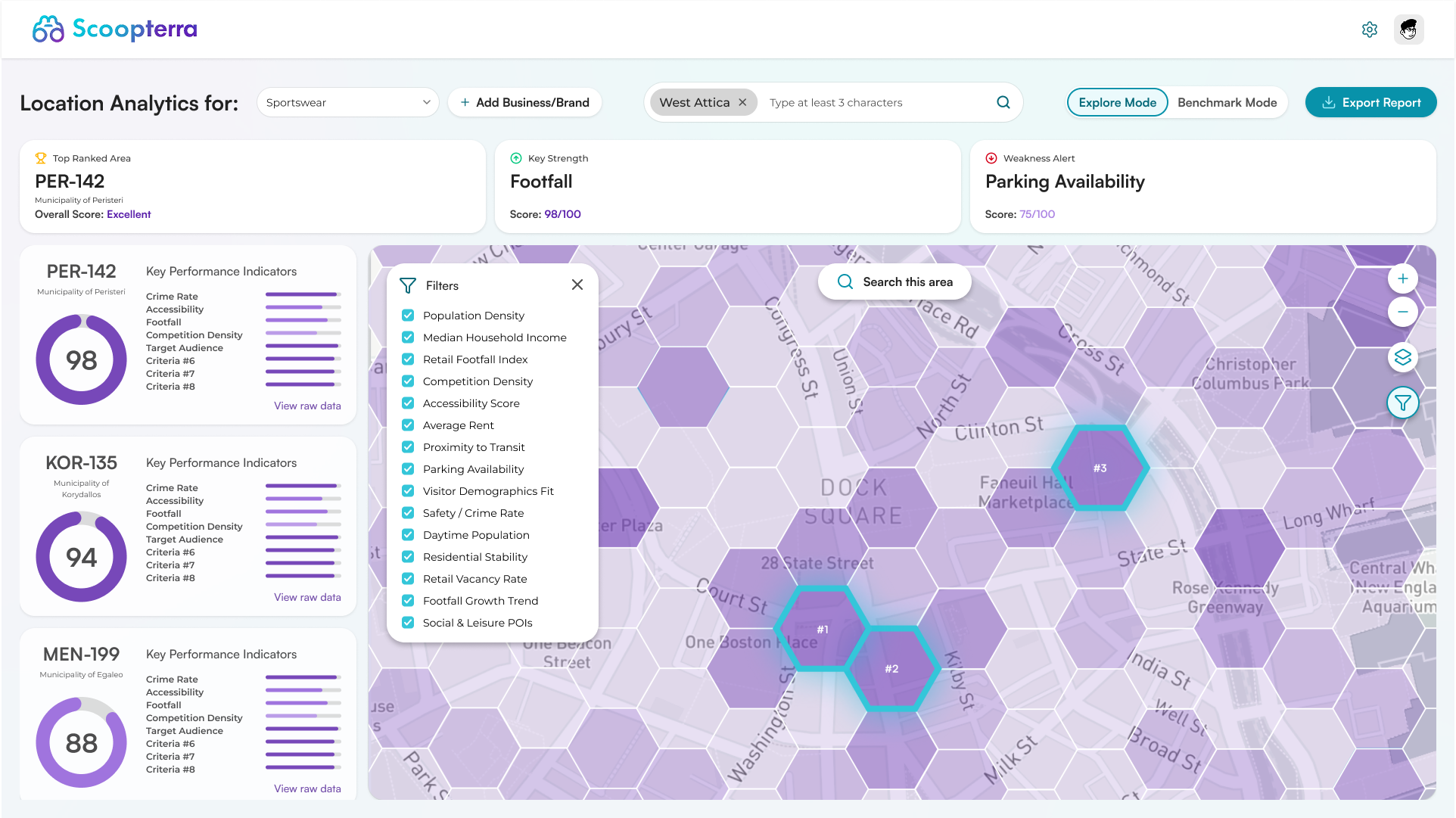Click the search magnifier icon in location field

1003,102
